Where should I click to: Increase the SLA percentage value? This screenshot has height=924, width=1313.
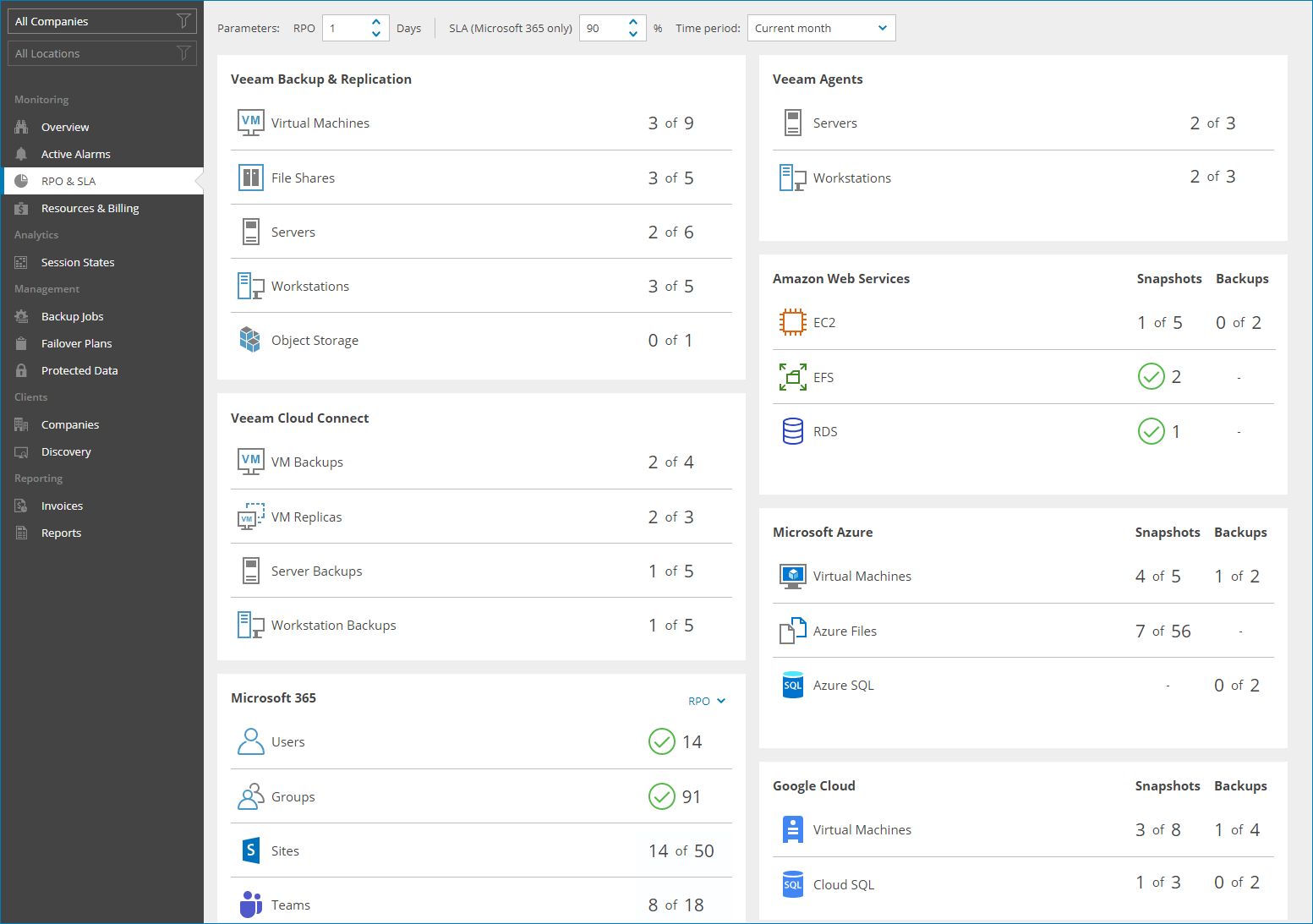coord(633,22)
